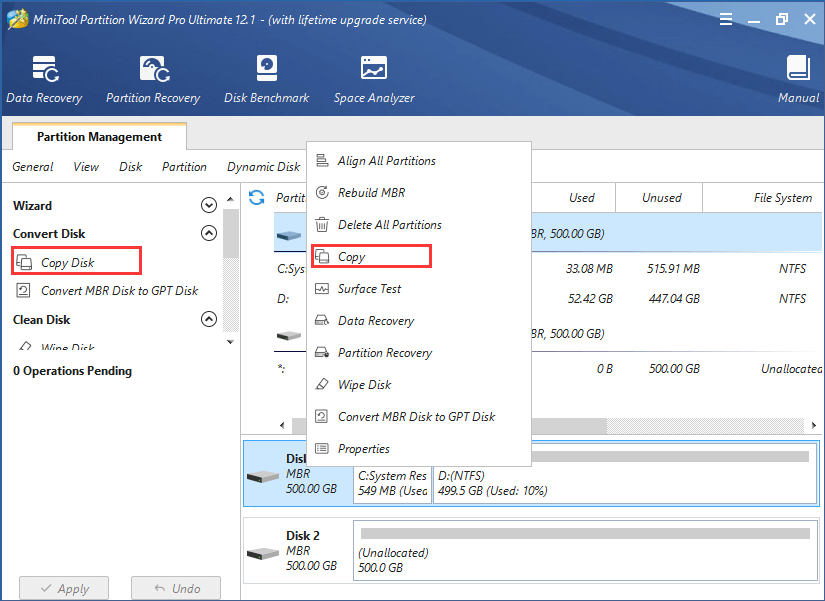
Task: Select Convert MBR Disk to GPT Disk context entry
Action: 419,416
